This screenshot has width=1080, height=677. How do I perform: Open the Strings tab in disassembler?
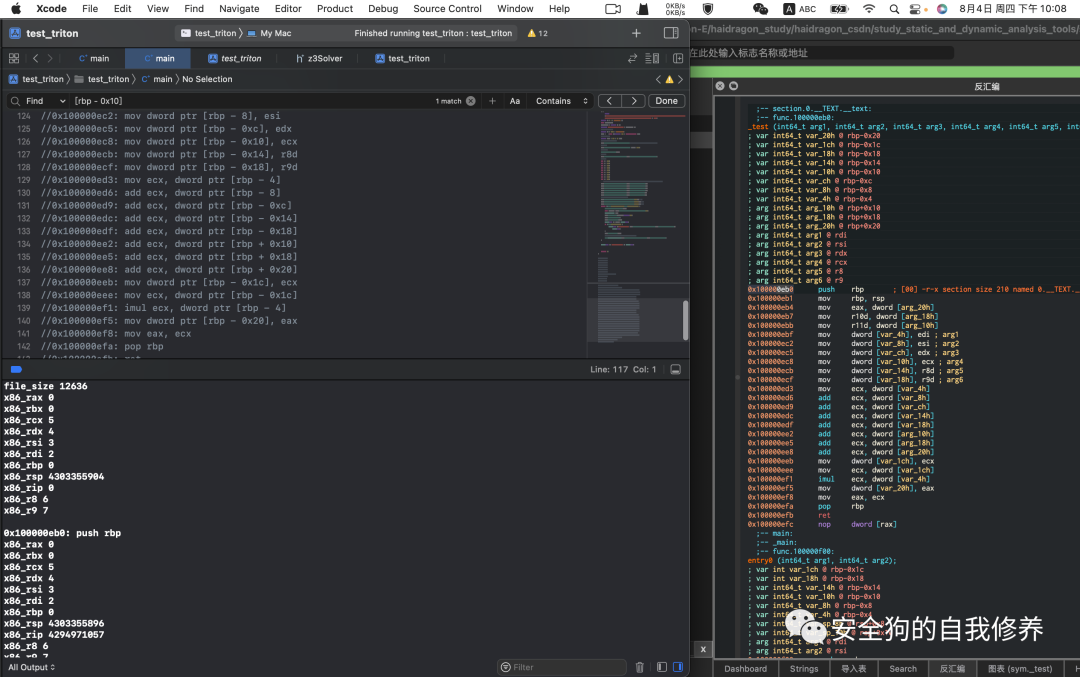[803, 669]
